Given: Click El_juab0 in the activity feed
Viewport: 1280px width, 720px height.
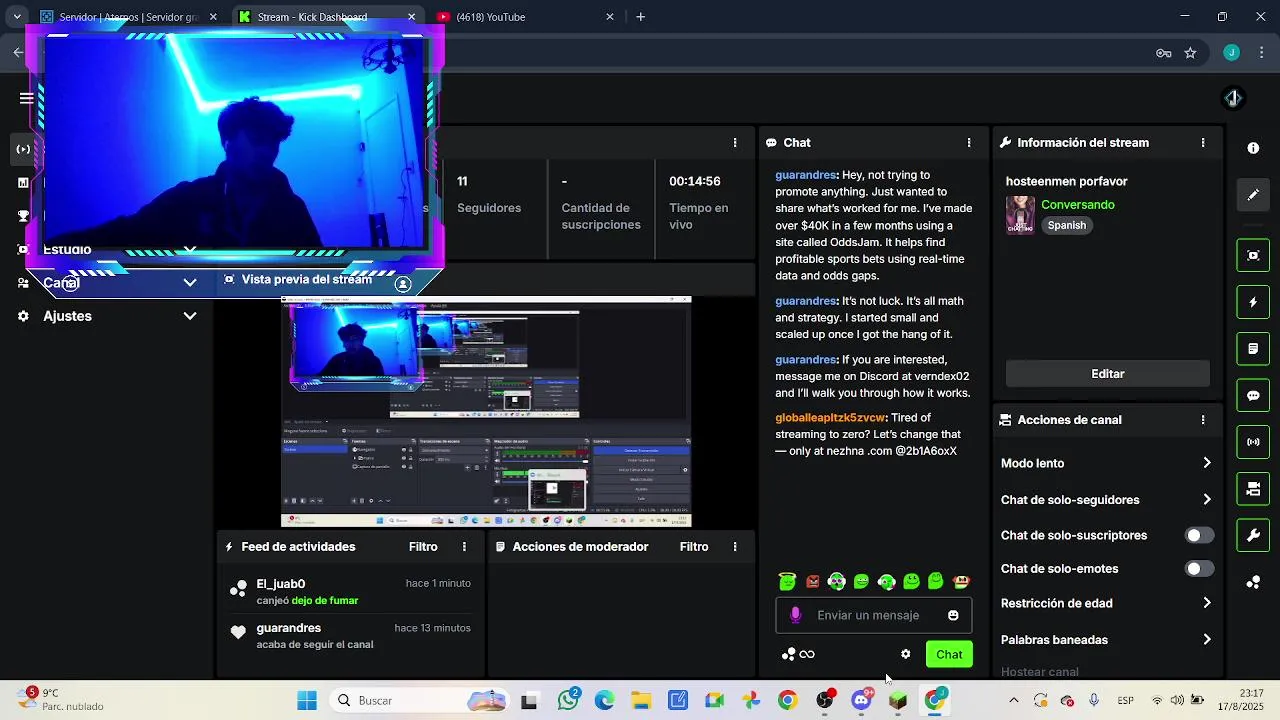Looking at the screenshot, I should 280,584.
